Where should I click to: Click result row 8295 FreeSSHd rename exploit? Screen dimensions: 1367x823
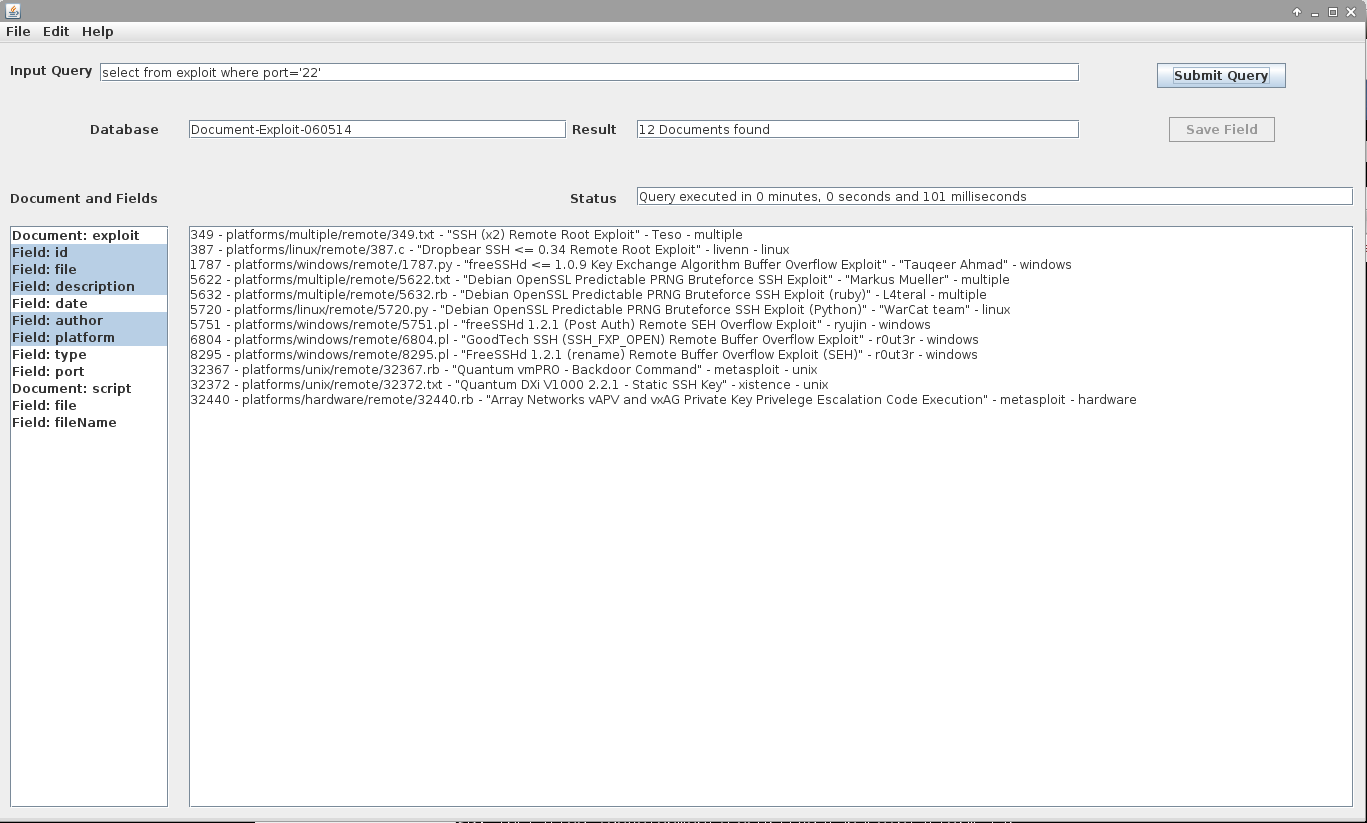pyautogui.click(x=583, y=355)
